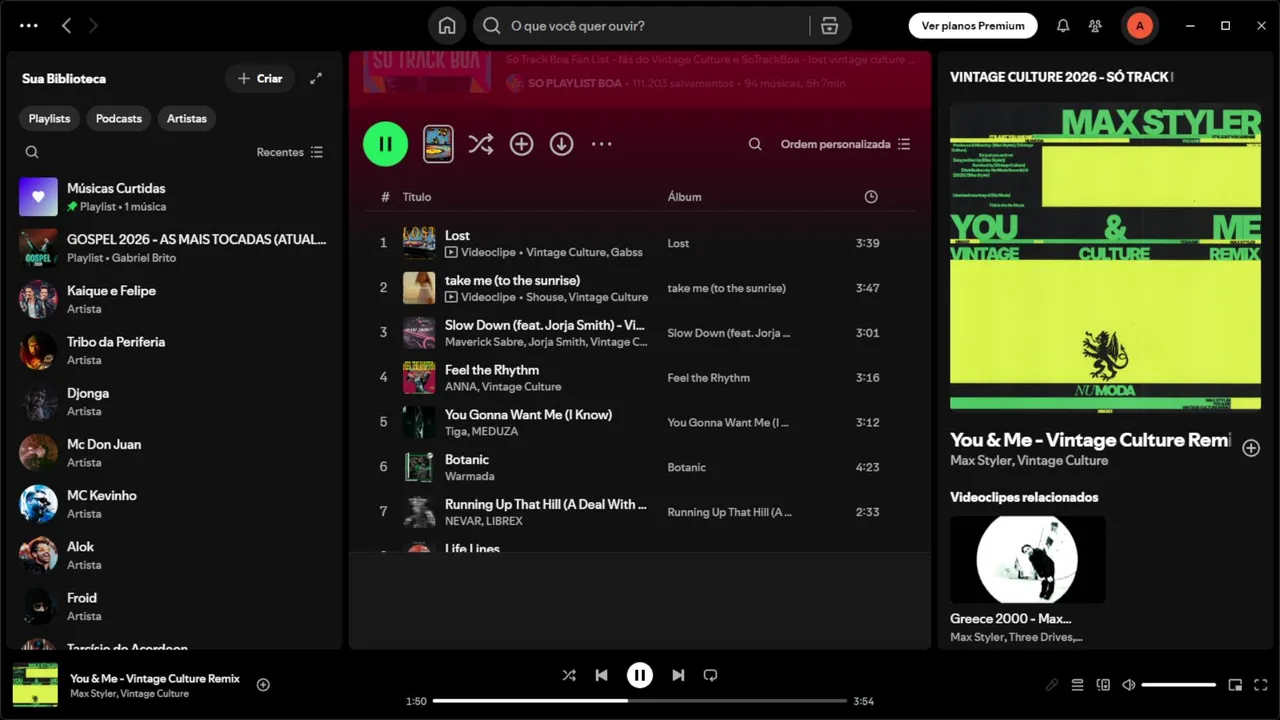1280x720 pixels.
Task: Open playlist more options ellipsis
Action: [601, 144]
